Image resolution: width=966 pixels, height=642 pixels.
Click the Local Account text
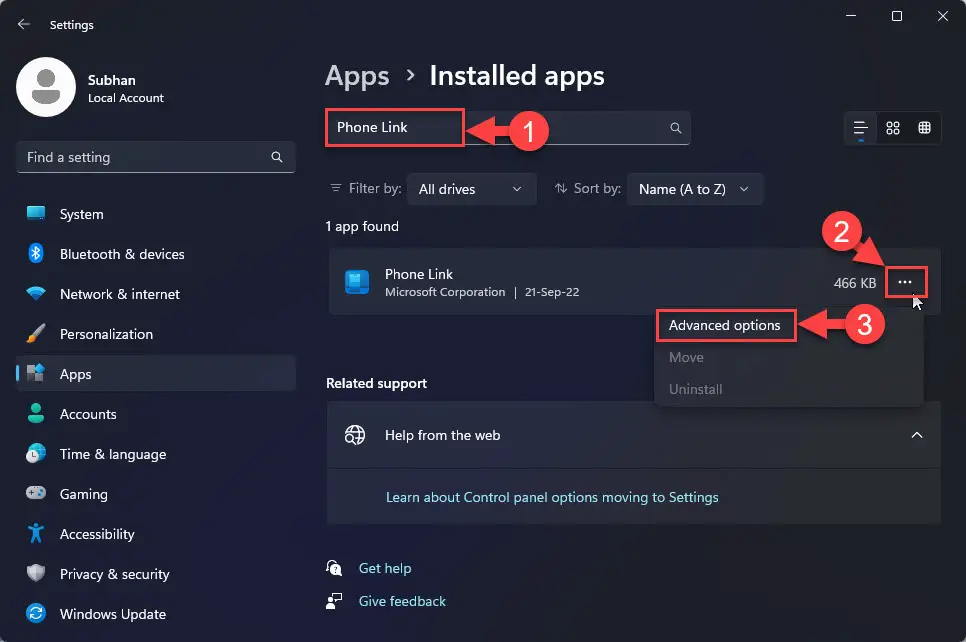[x=126, y=98]
